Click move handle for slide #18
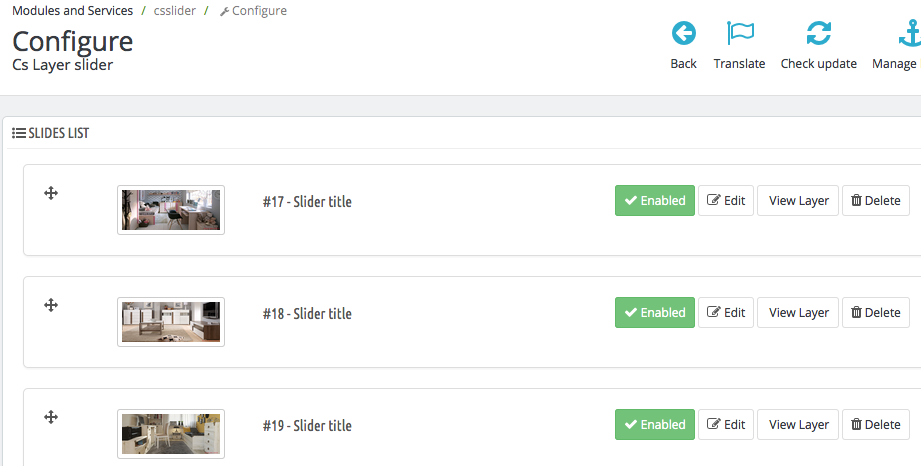Viewport: 921px width, 466px height. (51, 305)
